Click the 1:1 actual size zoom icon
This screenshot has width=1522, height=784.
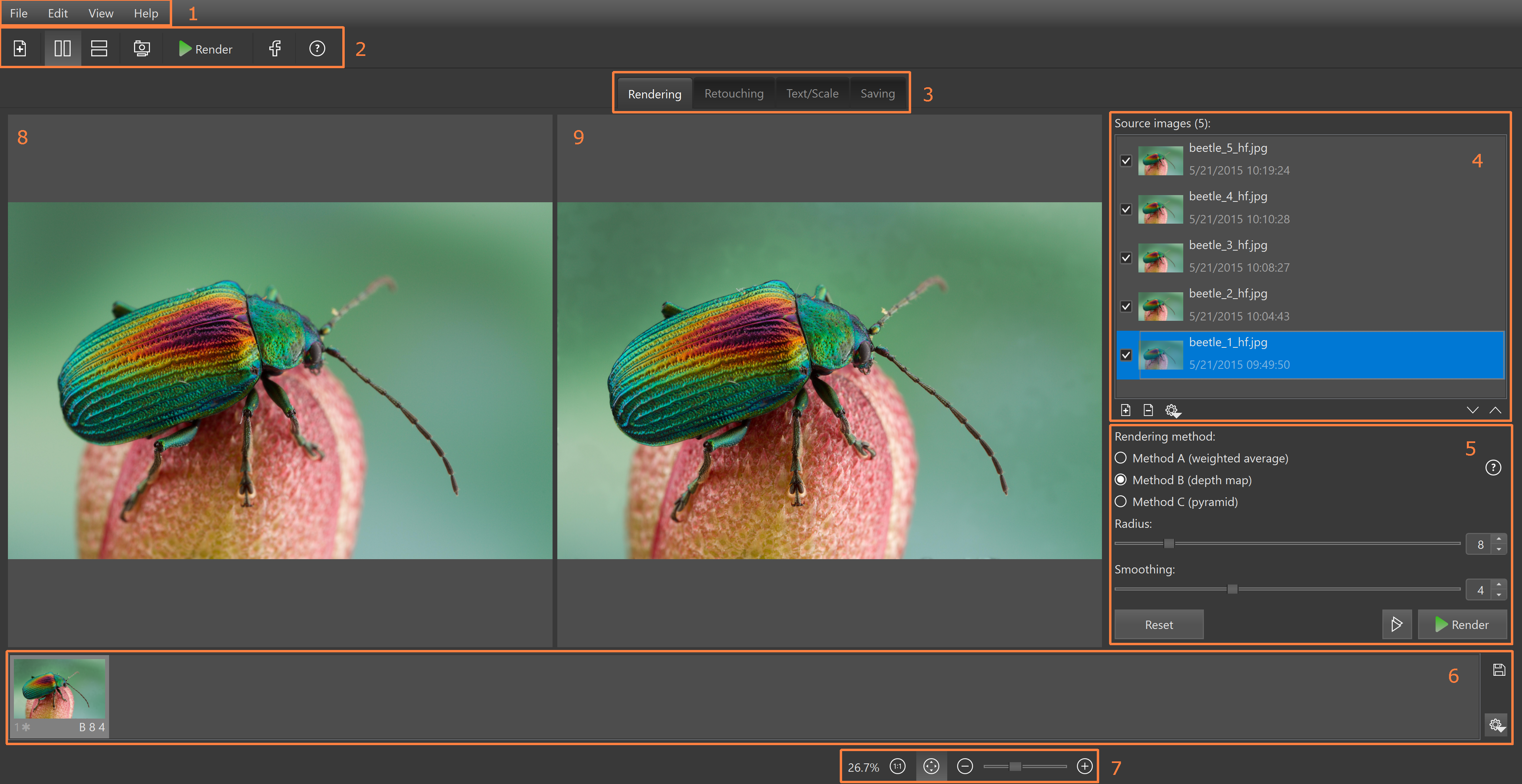coord(898,766)
